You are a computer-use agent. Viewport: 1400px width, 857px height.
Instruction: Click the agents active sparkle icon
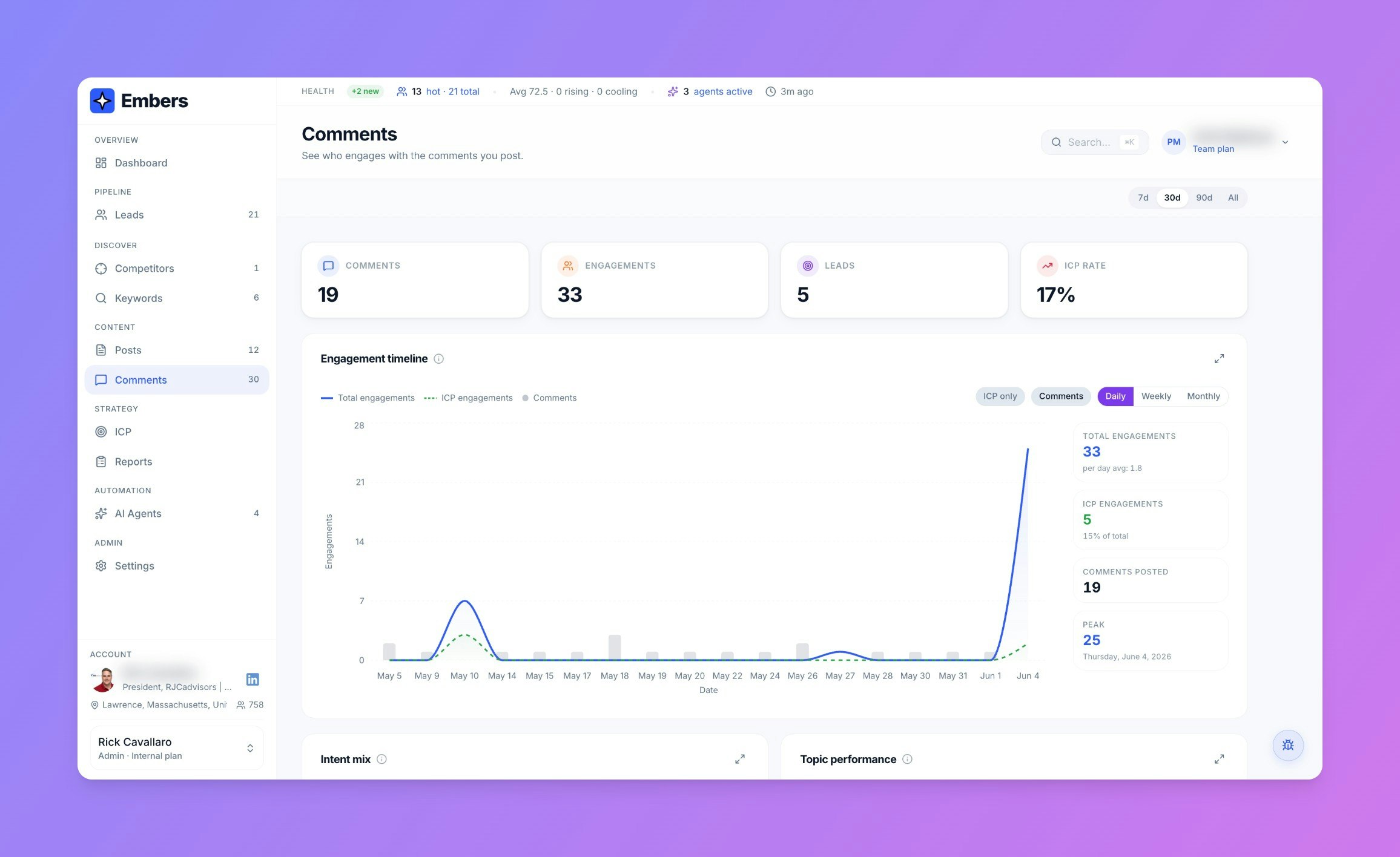(x=673, y=91)
